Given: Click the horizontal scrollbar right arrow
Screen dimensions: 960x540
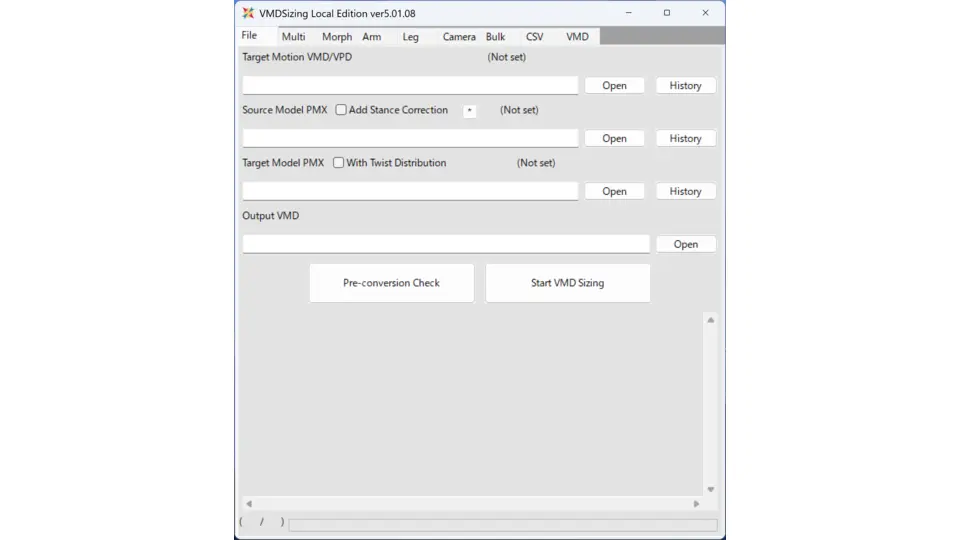Looking at the screenshot, I should (696, 504).
